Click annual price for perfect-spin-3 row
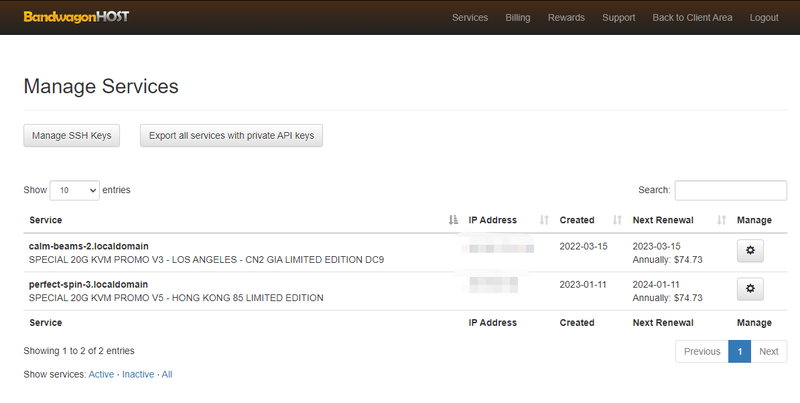 [x=667, y=298]
